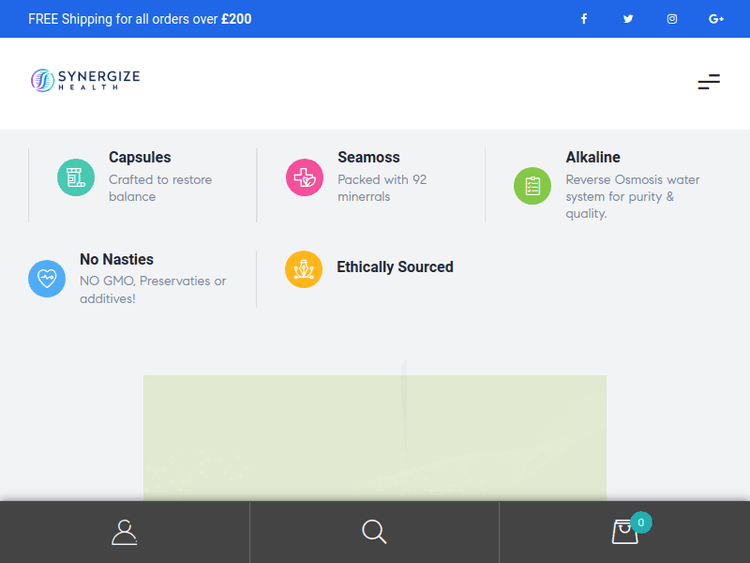Open the Instagram social link

coord(672,19)
